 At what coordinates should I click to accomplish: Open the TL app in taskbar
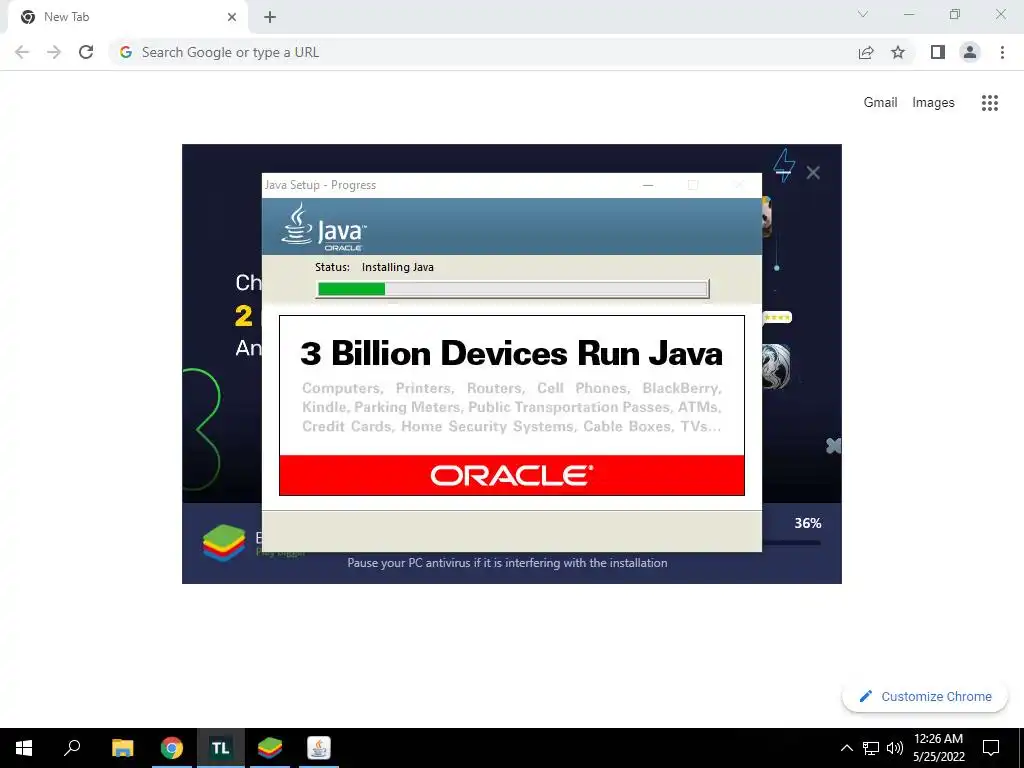point(221,748)
